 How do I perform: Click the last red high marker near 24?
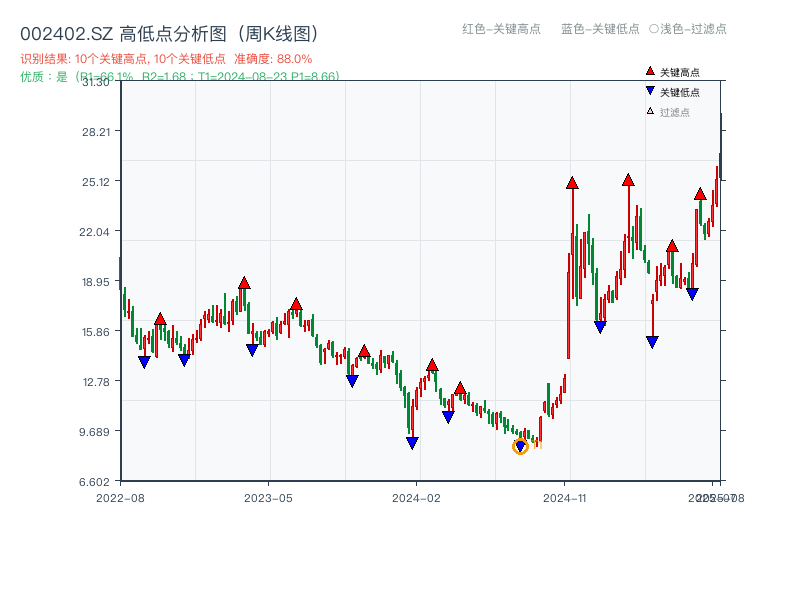[700, 194]
